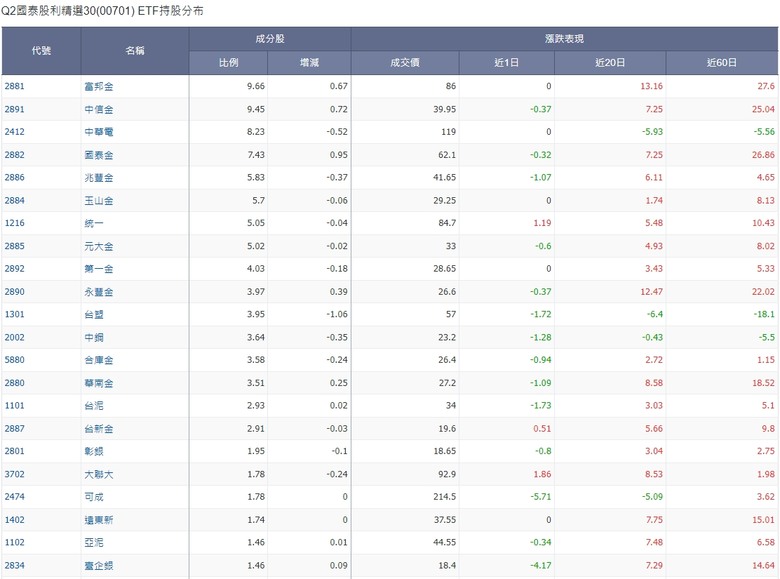780x579 pixels.
Task: Click the -18.1 near-60-day value for 台塑
Action: click(x=764, y=314)
